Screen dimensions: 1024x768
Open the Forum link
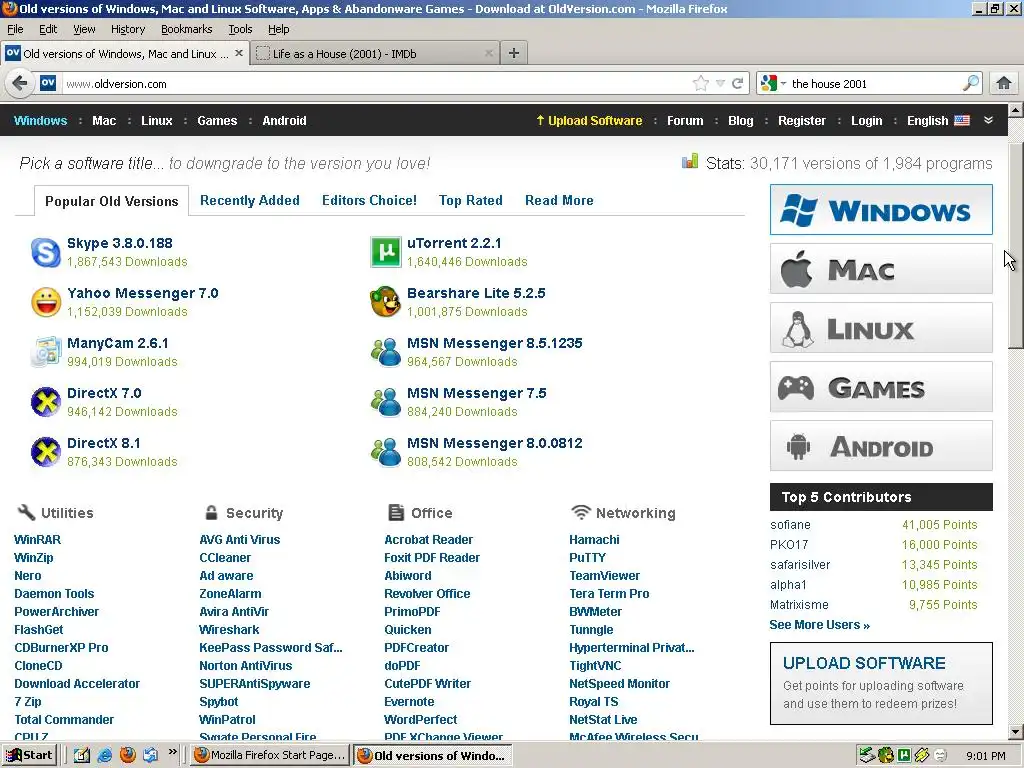pyautogui.click(x=685, y=120)
